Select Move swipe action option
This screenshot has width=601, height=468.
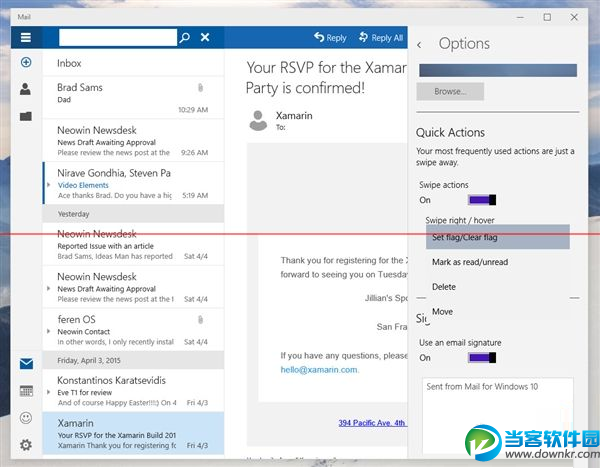(x=498, y=312)
